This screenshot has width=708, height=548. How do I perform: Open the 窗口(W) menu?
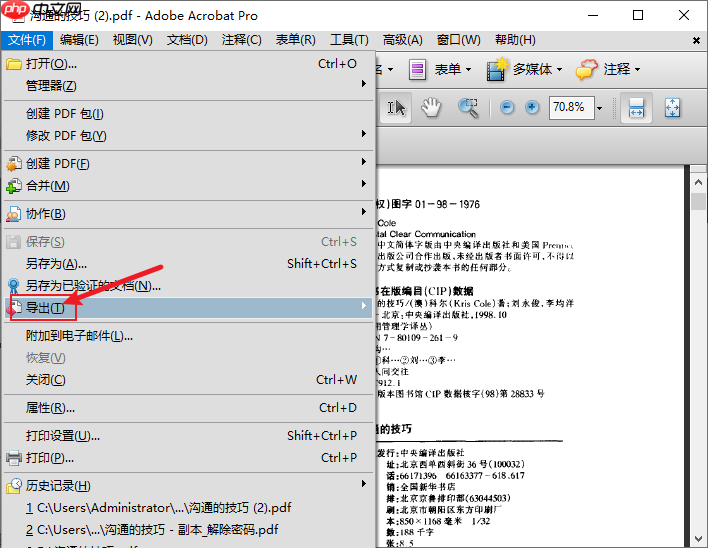point(458,40)
